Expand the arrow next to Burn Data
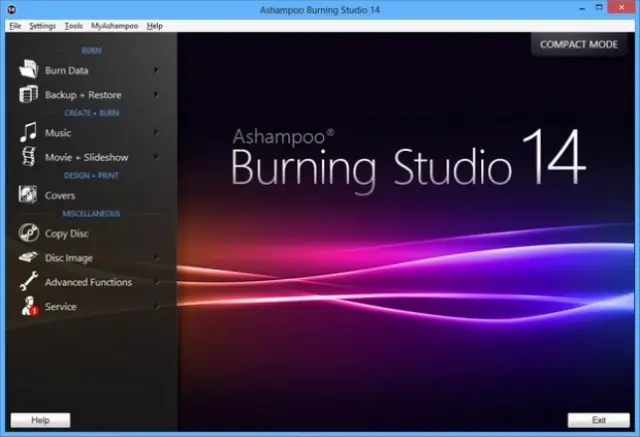Viewport: 640px width, 437px height. (156, 70)
